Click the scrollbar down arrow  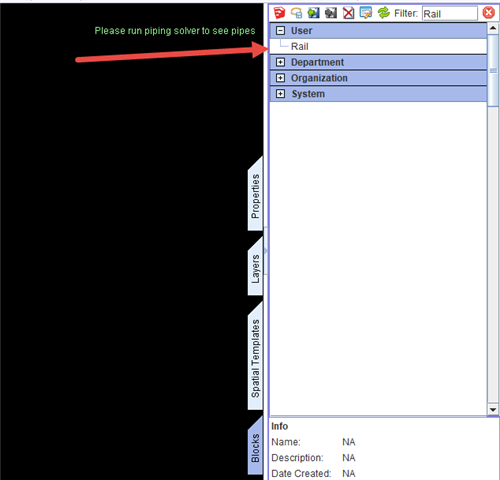point(493,409)
